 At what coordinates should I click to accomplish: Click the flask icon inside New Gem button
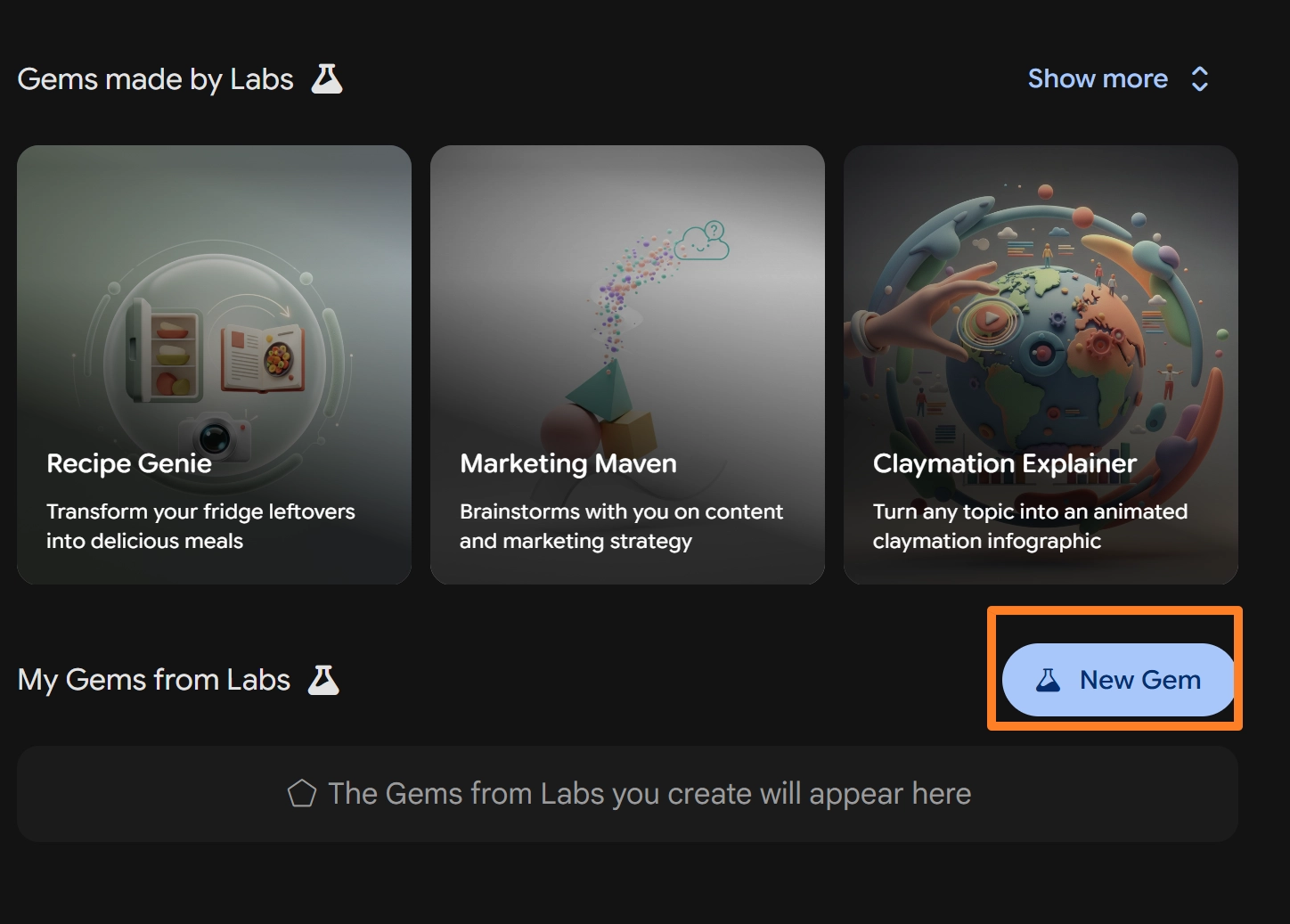(1048, 681)
